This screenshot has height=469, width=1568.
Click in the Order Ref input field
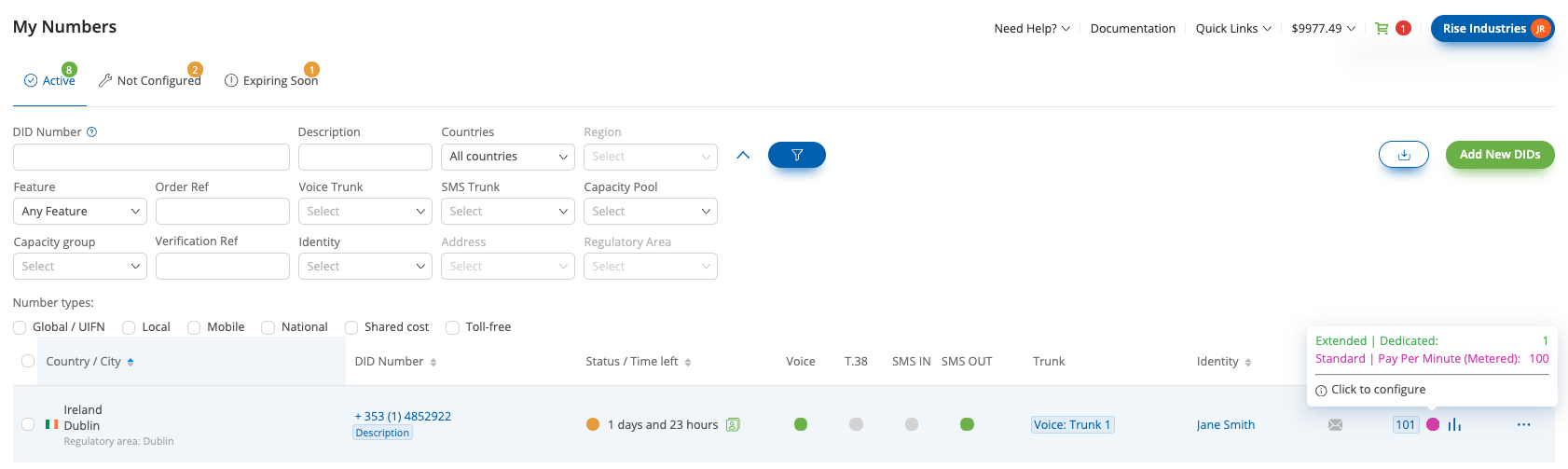pyautogui.click(x=223, y=212)
